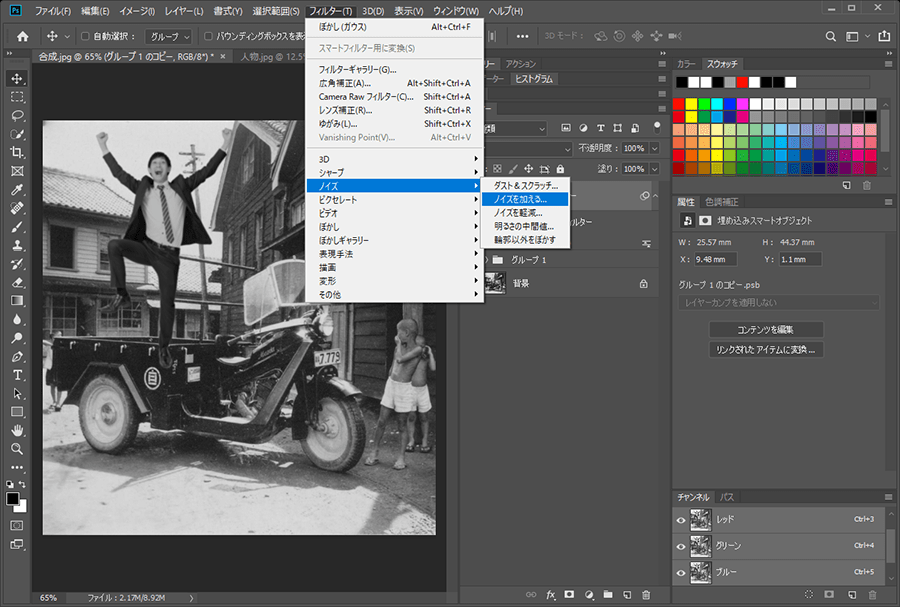This screenshot has height=607, width=900.
Task: Open the グループ dropdown in options bar
Action: (169, 37)
